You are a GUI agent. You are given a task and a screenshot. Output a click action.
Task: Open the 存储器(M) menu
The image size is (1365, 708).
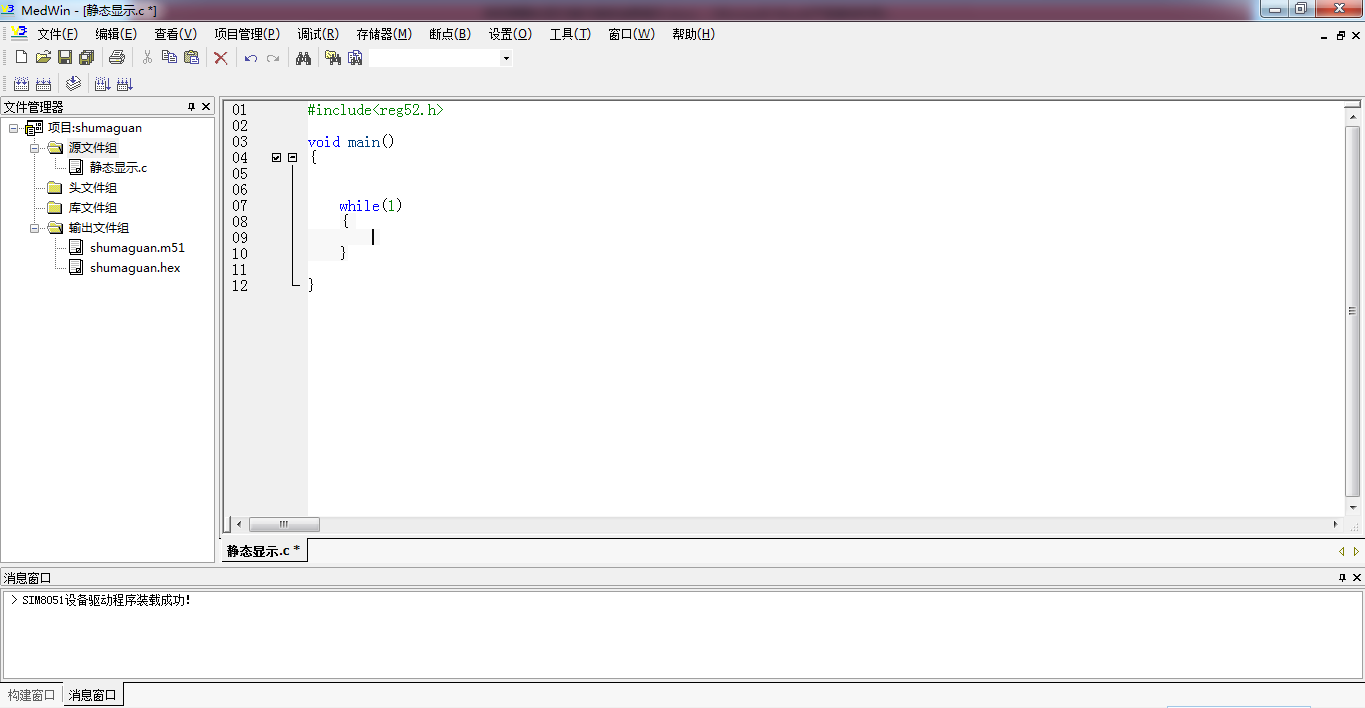(x=384, y=34)
